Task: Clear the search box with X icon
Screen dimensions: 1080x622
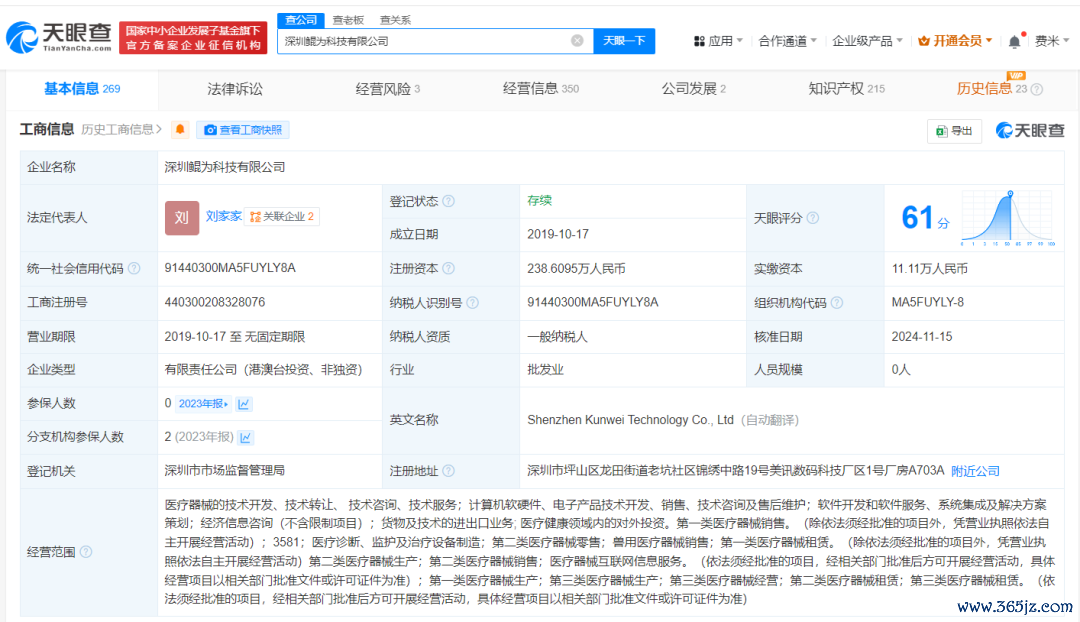Action: (577, 41)
